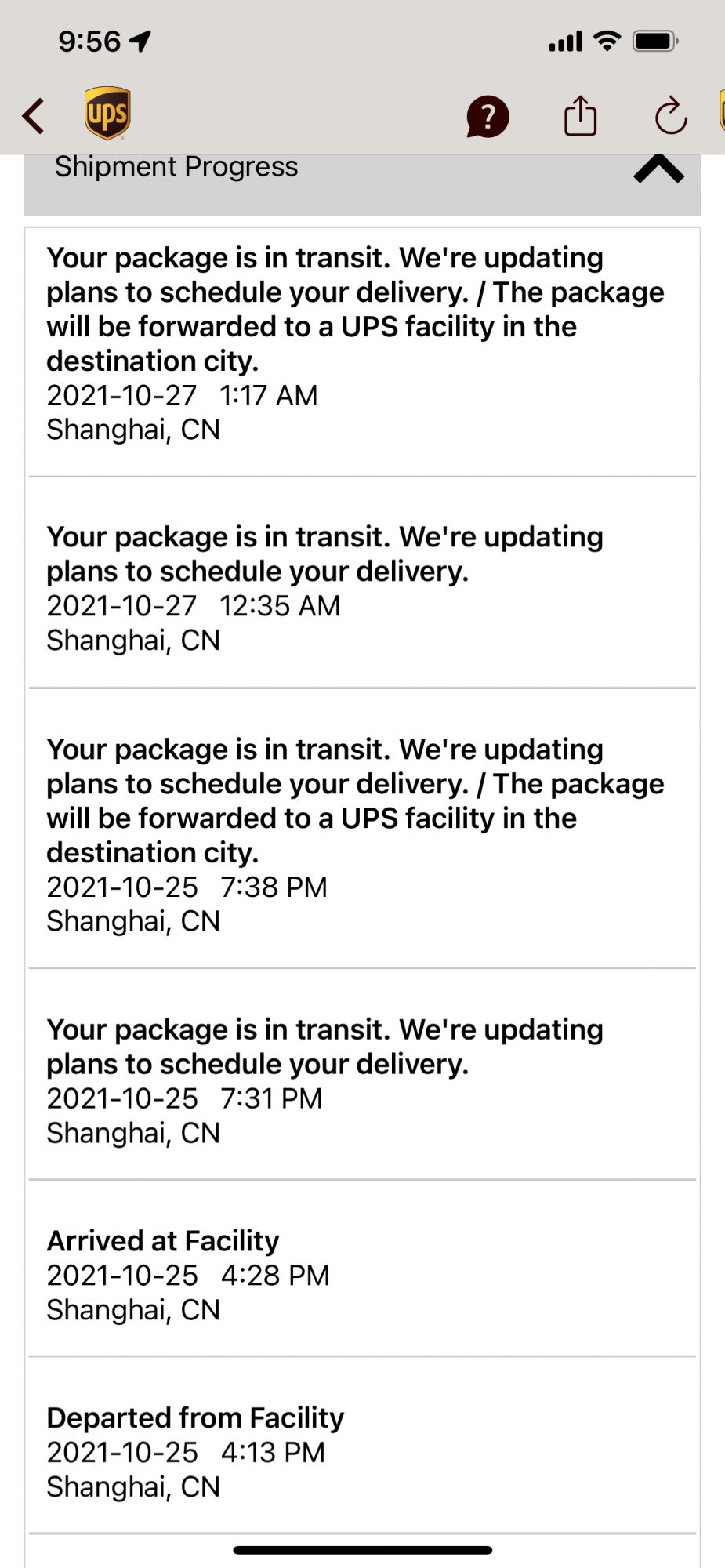Tap the cellular signal bars

coord(565,42)
